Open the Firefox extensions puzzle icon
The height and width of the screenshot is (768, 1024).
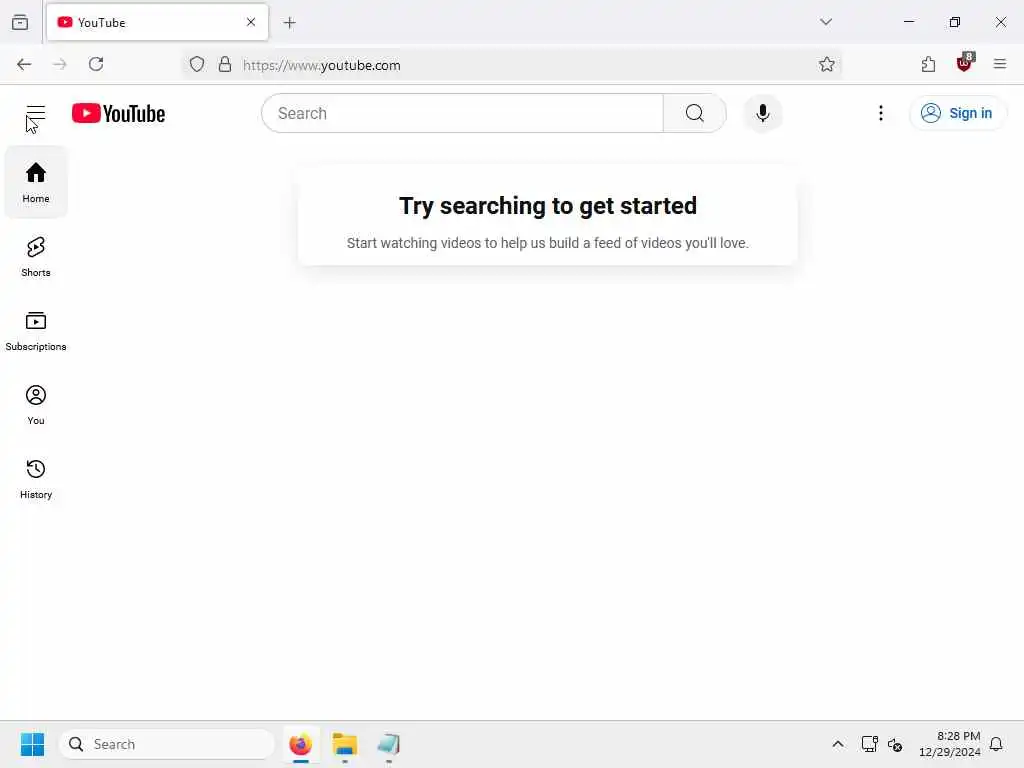[928, 64]
